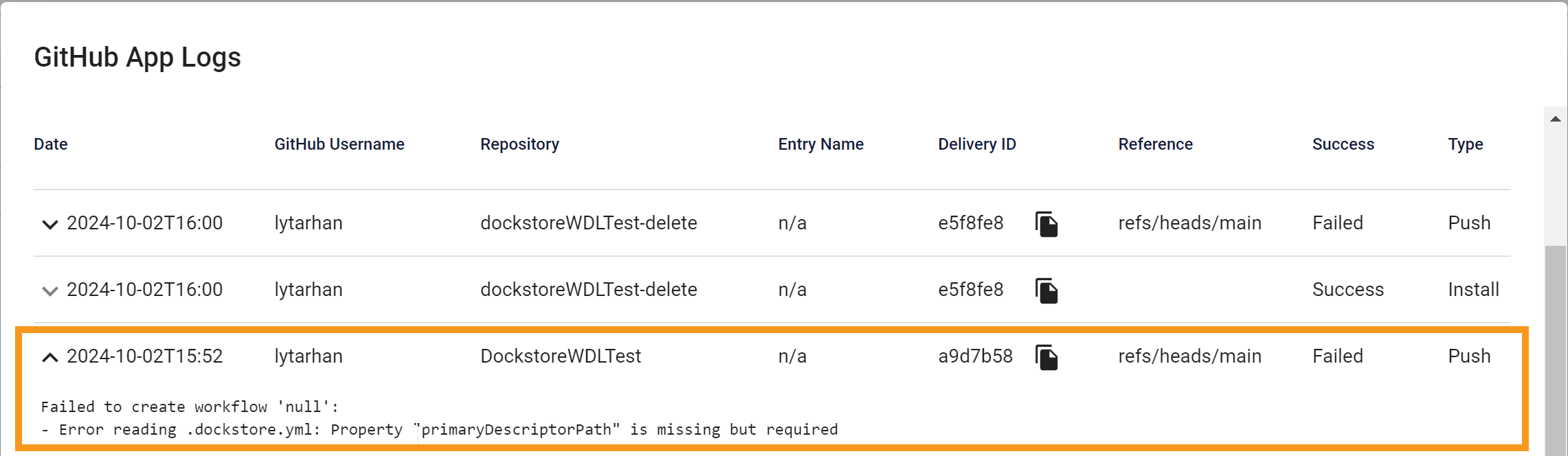Sort by Entry Name column header

pos(820,144)
